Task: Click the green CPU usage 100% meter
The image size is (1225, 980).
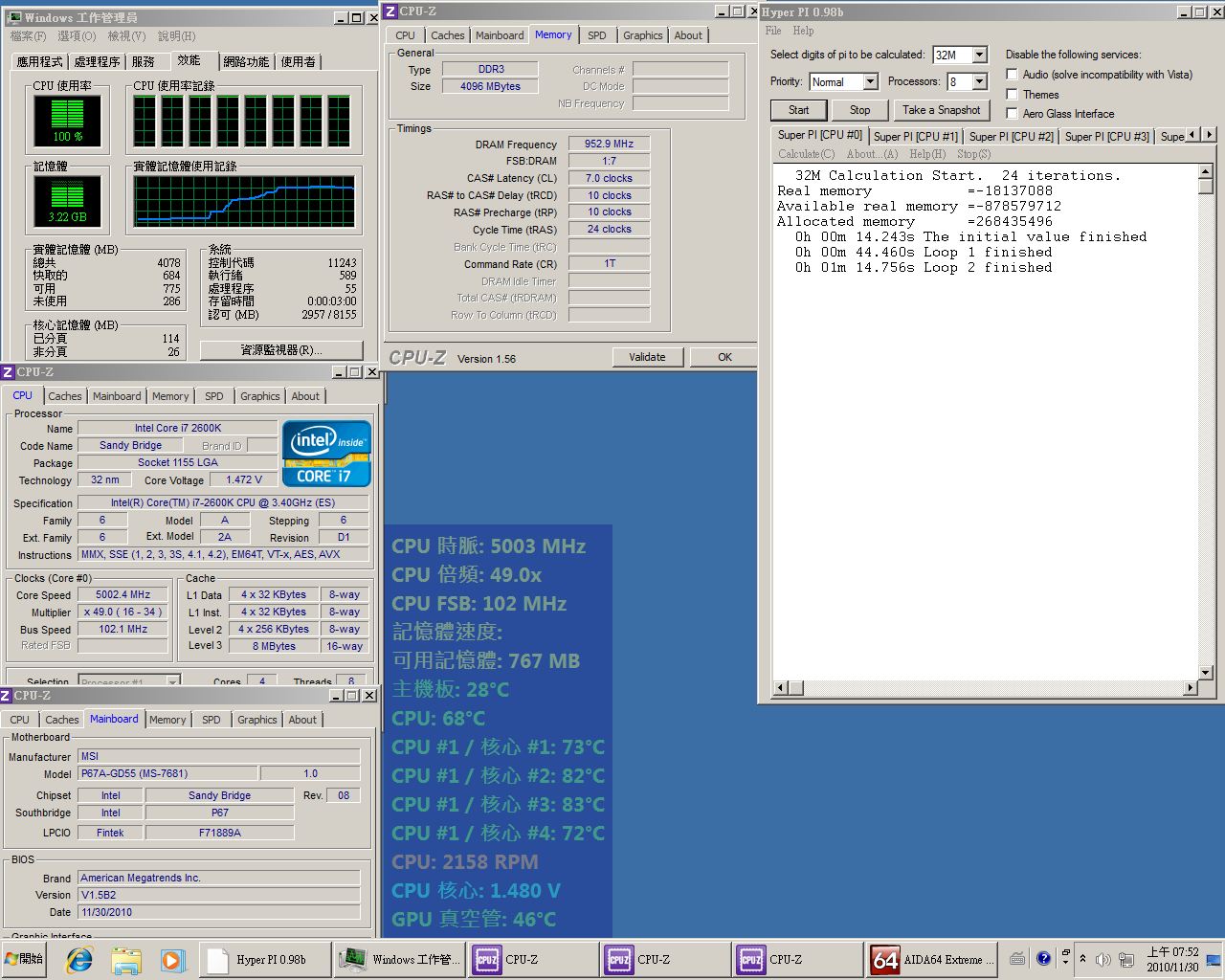Action: [67, 121]
